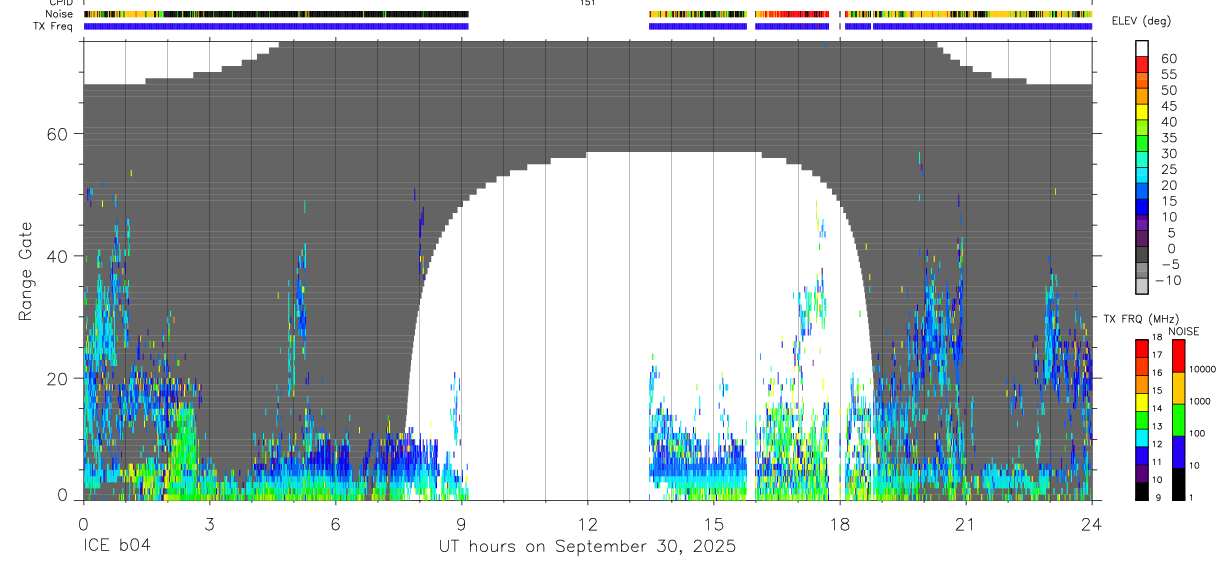Click the black bottom NOISE colorbar segment
Viewport: 1228px width, 567px height.
pos(1178,484)
